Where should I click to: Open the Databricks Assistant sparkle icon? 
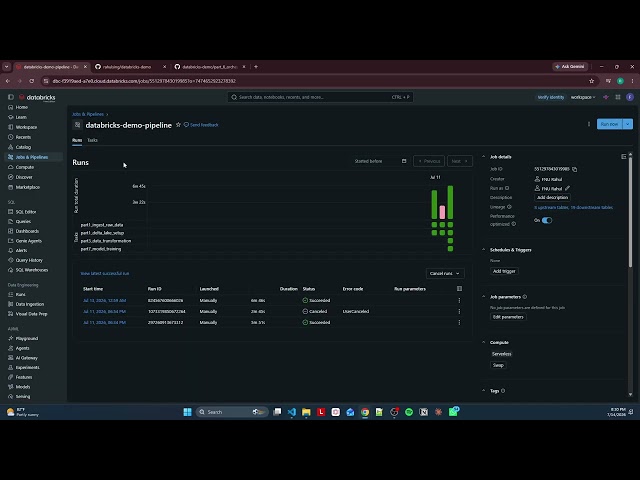coord(606,97)
